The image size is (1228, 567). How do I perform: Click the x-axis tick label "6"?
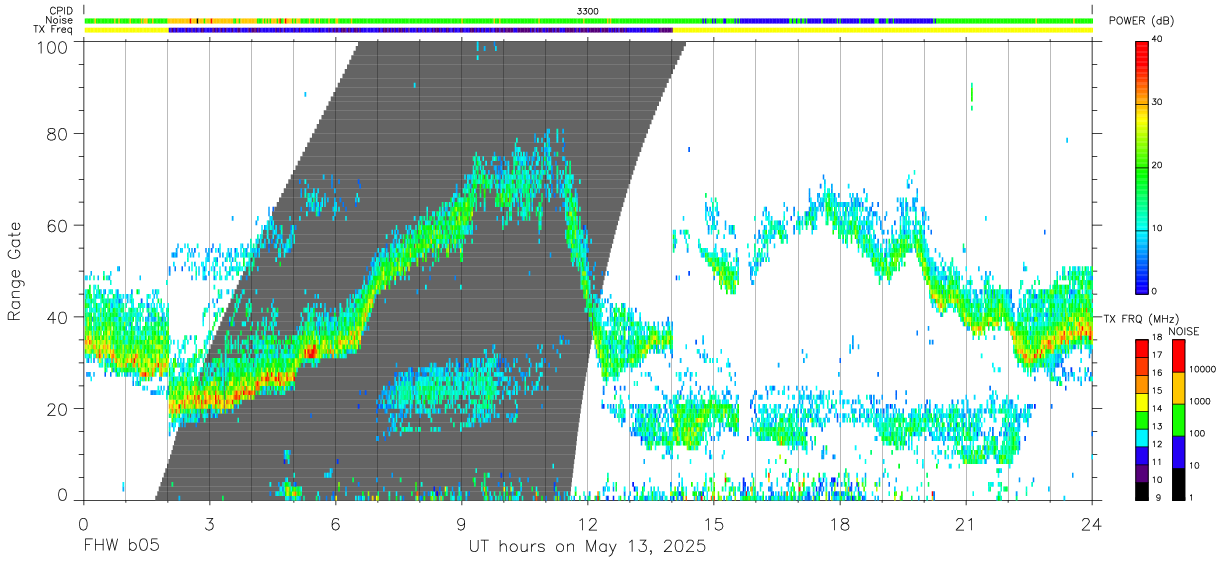[336, 524]
